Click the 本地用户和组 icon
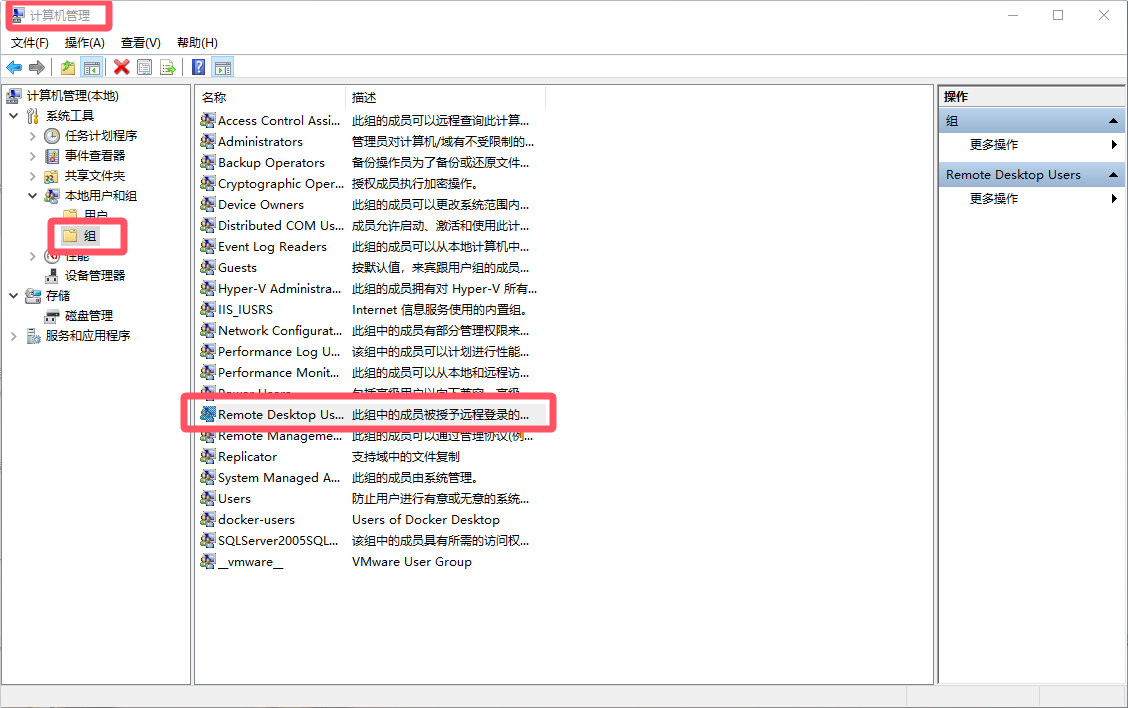The height and width of the screenshot is (708, 1128). coord(52,196)
